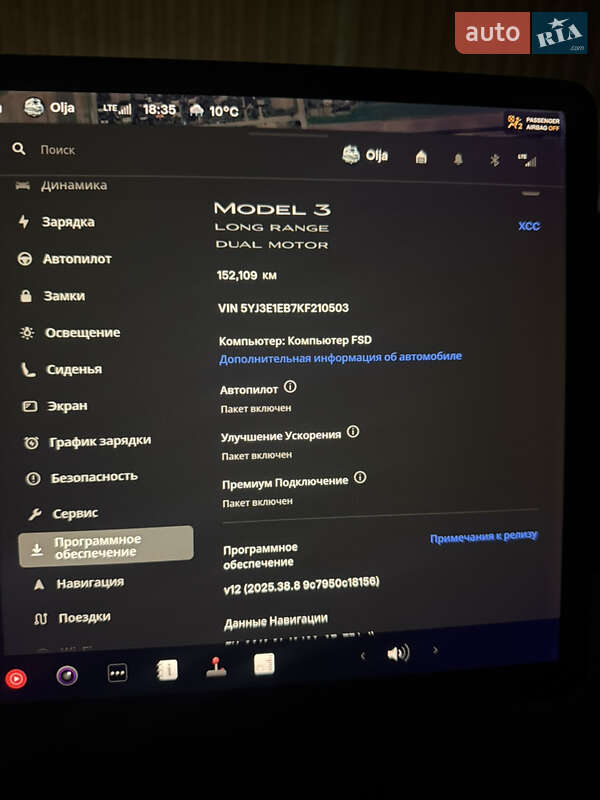Open the HomeLink garage icon
The height and width of the screenshot is (800, 600).
tap(421, 157)
